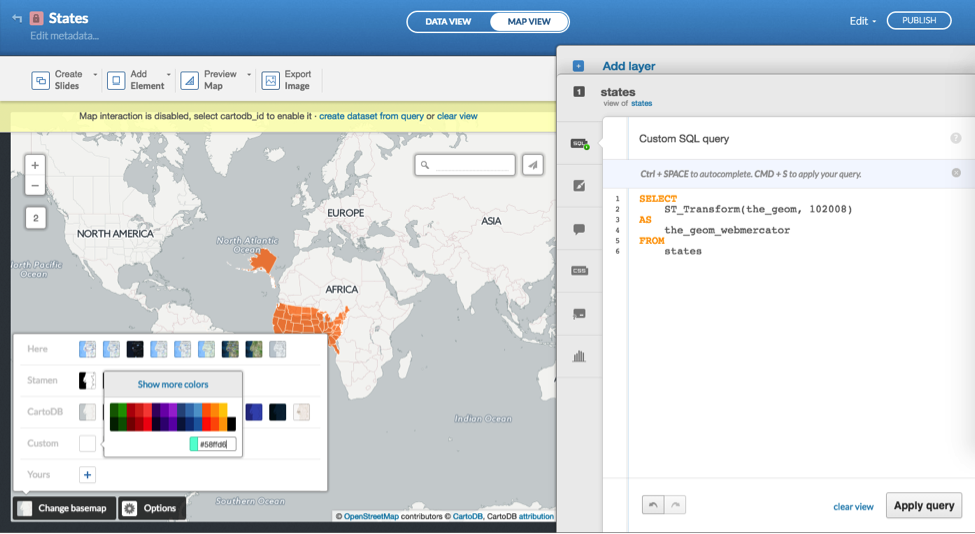Click the map search text field

click(x=472, y=165)
